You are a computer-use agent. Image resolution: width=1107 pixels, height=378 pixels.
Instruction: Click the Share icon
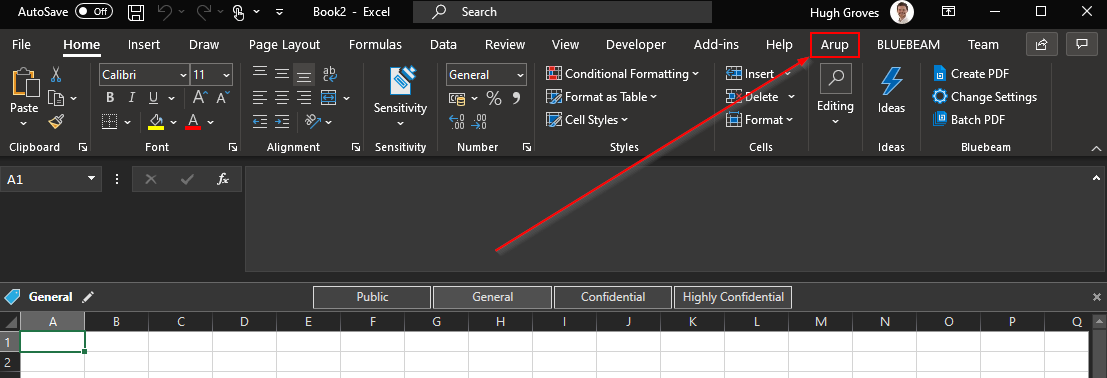(x=1041, y=45)
